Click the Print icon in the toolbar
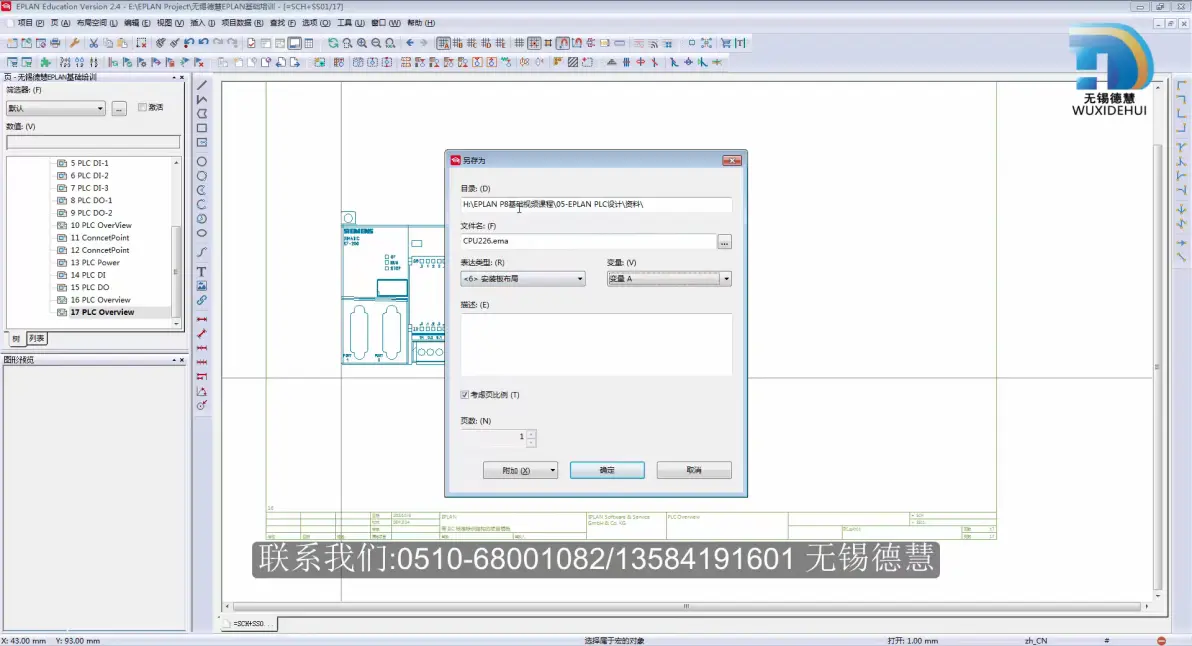This screenshot has width=1192, height=646. [55, 43]
